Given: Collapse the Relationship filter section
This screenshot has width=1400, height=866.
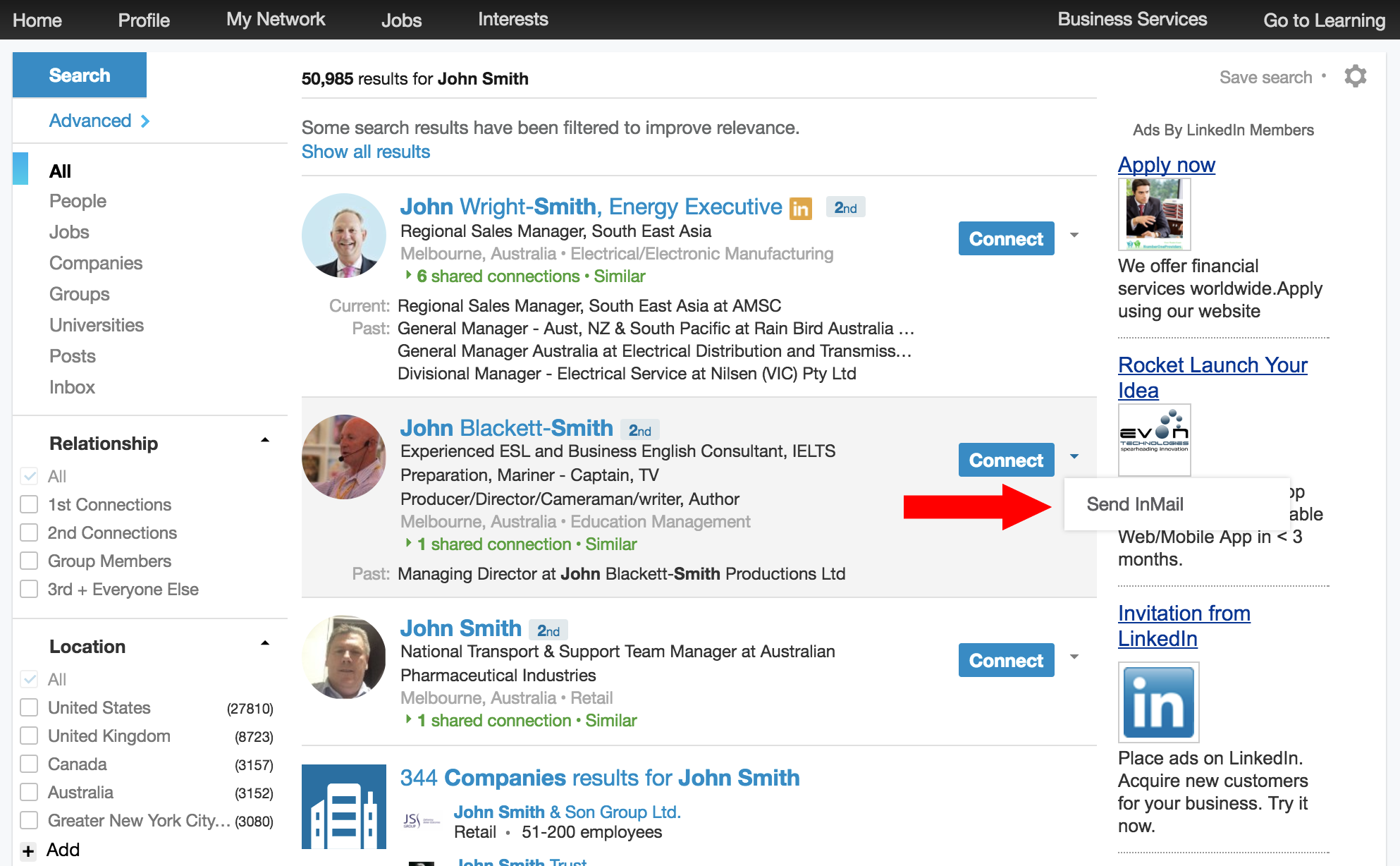Looking at the screenshot, I should coord(265,440).
